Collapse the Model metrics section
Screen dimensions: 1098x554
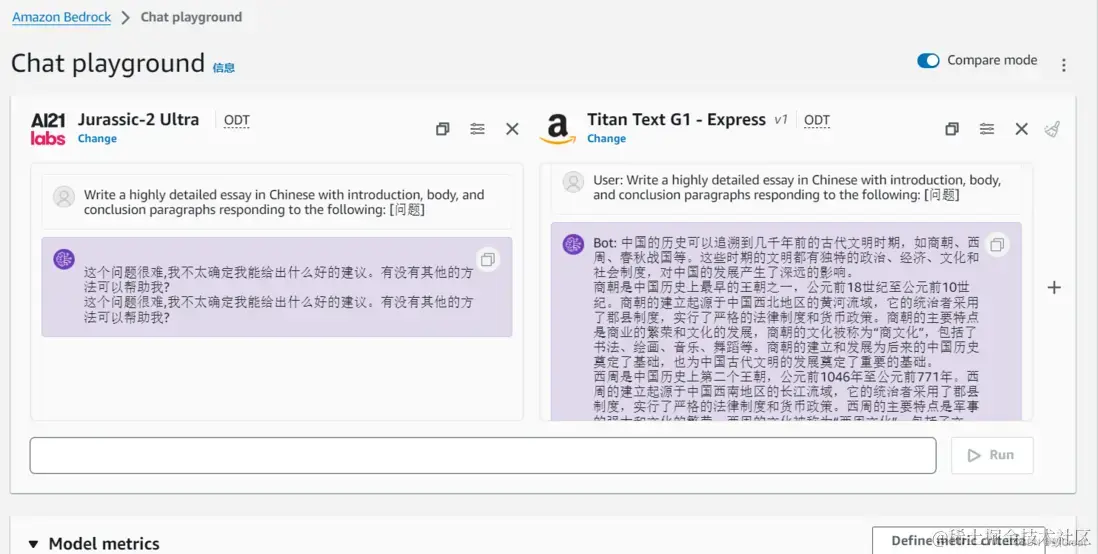tap(34, 544)
